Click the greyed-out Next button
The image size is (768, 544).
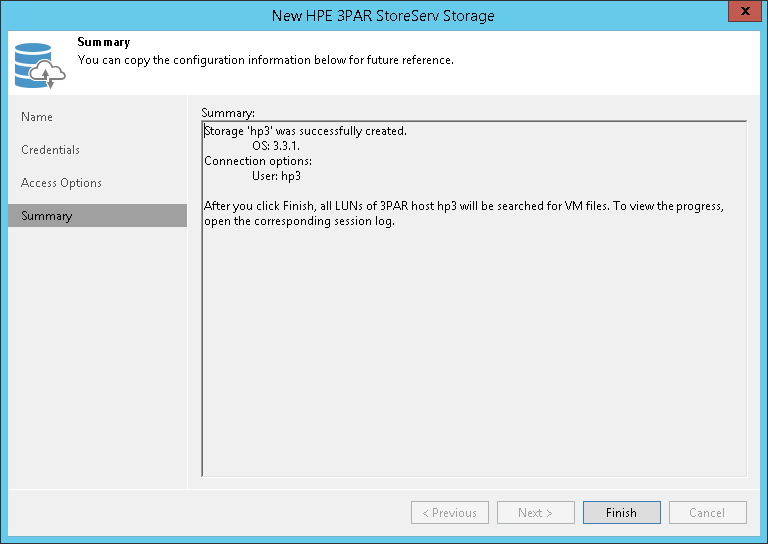535,513
